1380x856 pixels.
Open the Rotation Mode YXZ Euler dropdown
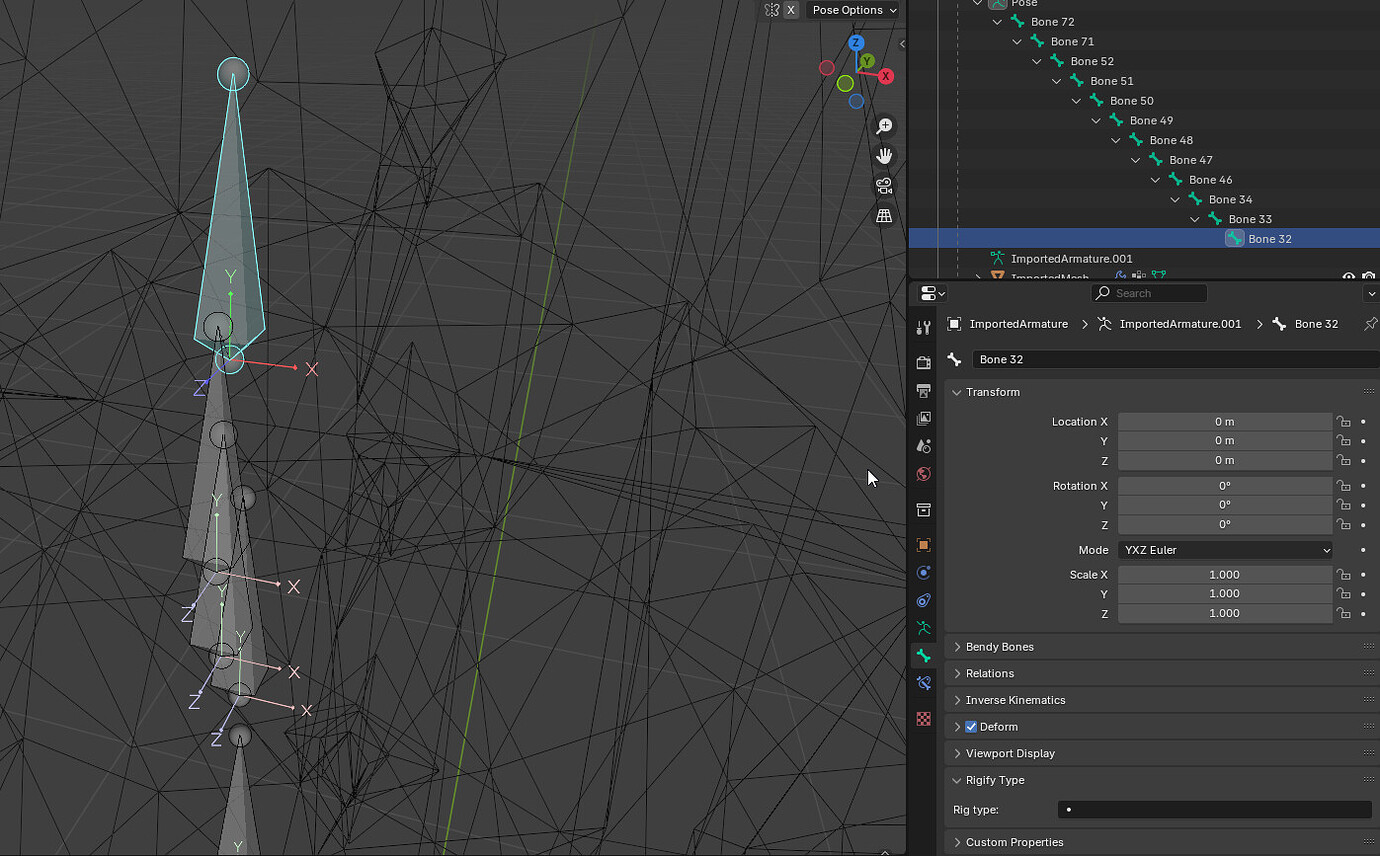1225,550
